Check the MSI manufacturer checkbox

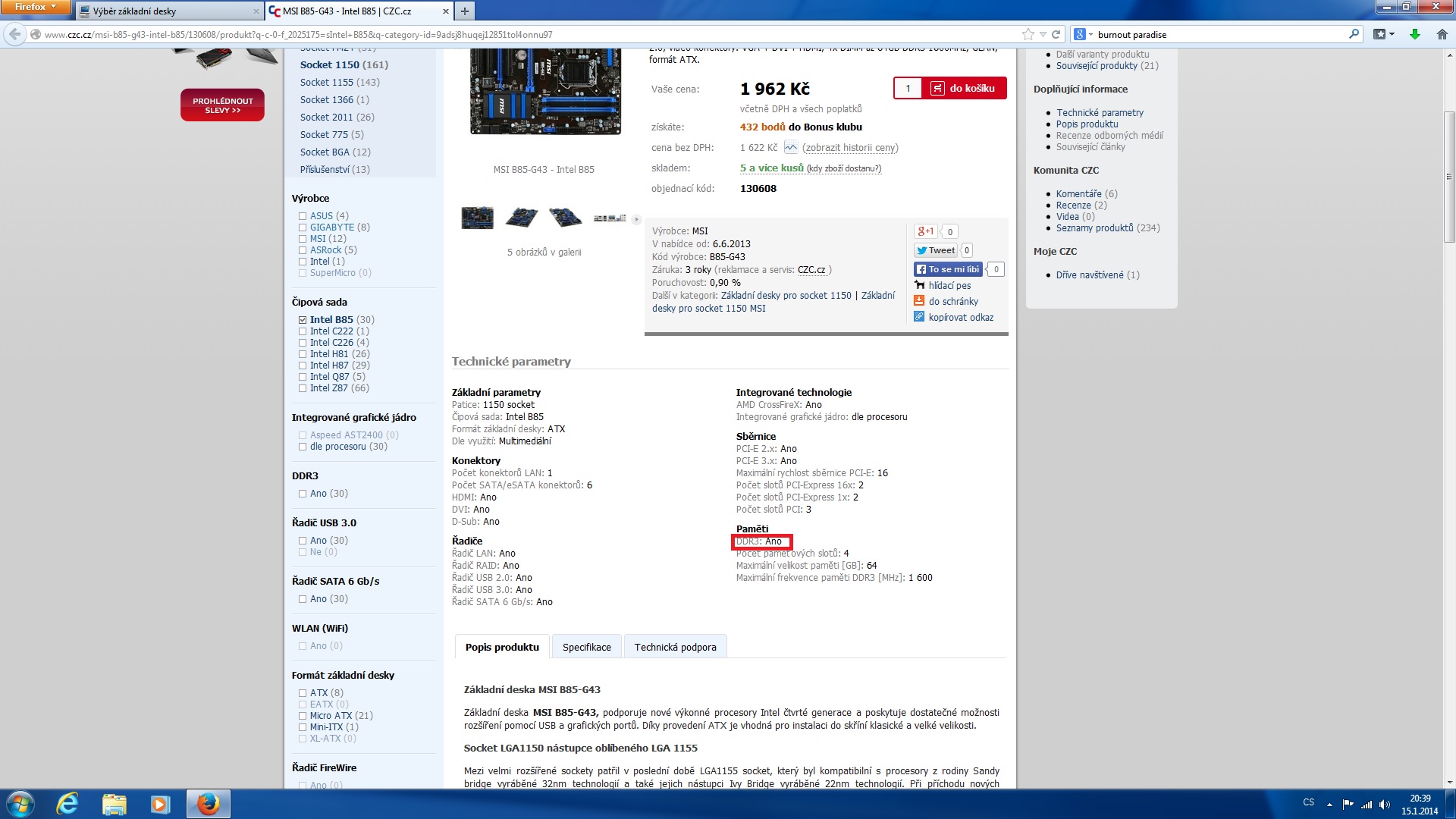pos(303,239)
